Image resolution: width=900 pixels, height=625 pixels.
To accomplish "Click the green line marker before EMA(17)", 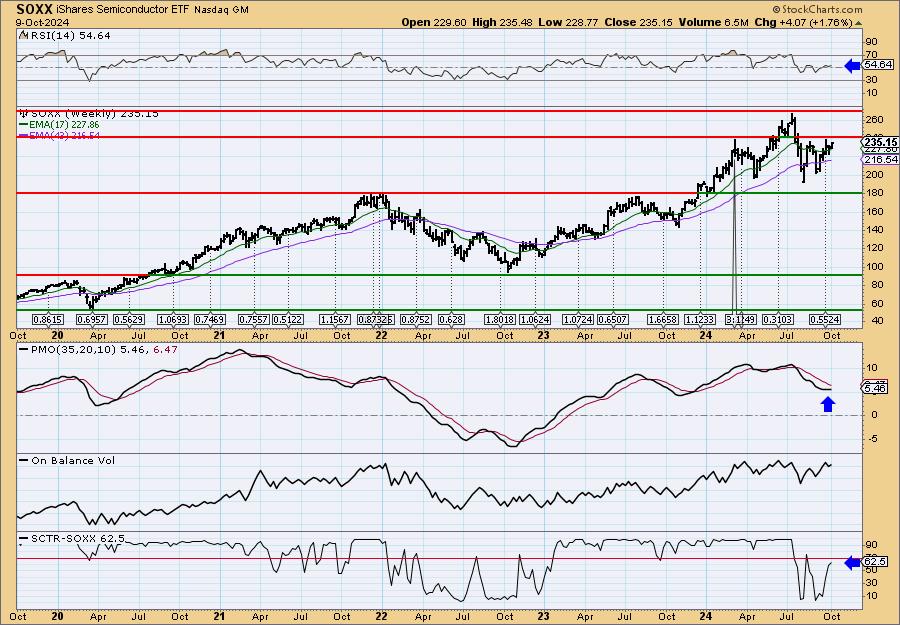I will (24, 125).
